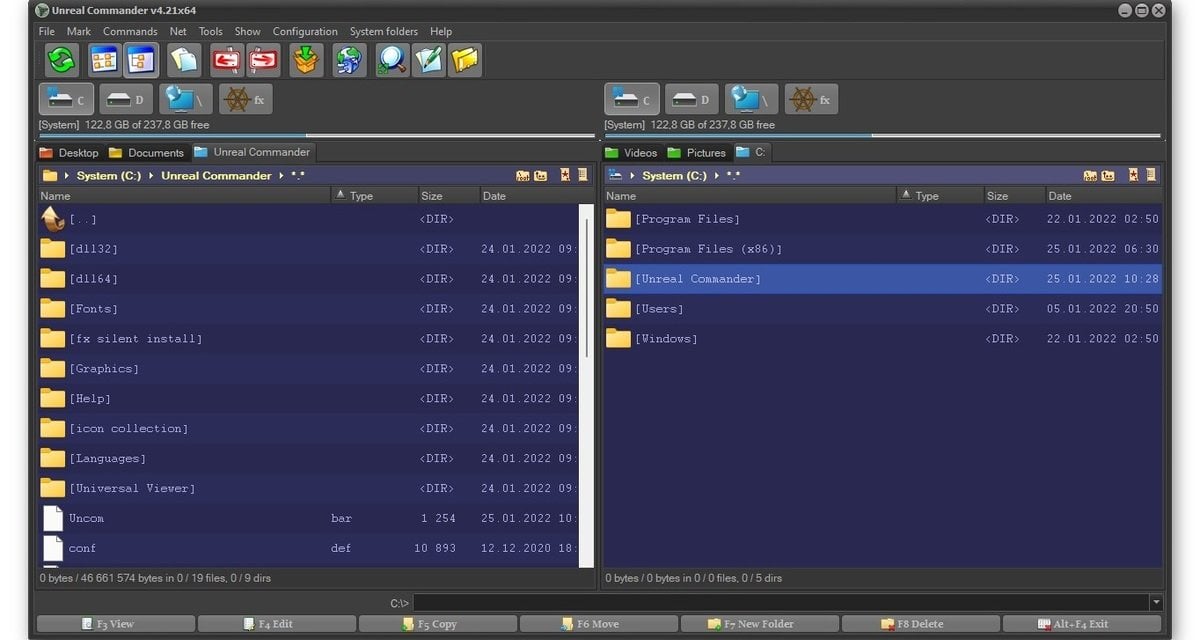Open the Help menu

441,31
